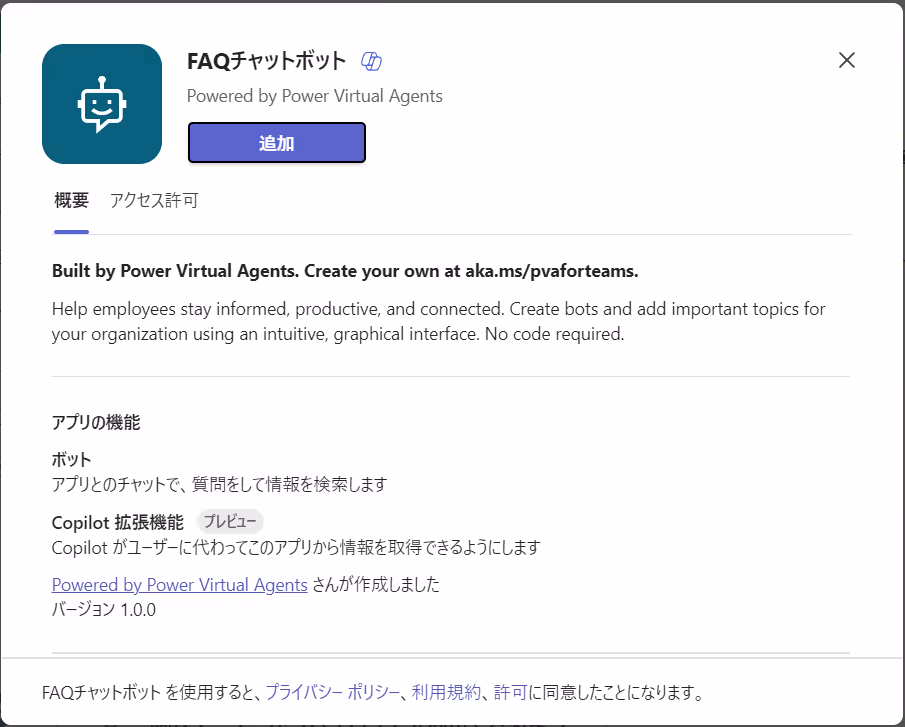Viewport: 905px width, 727px height.
Task: Close the app details dialog
Action: point(847,60)
